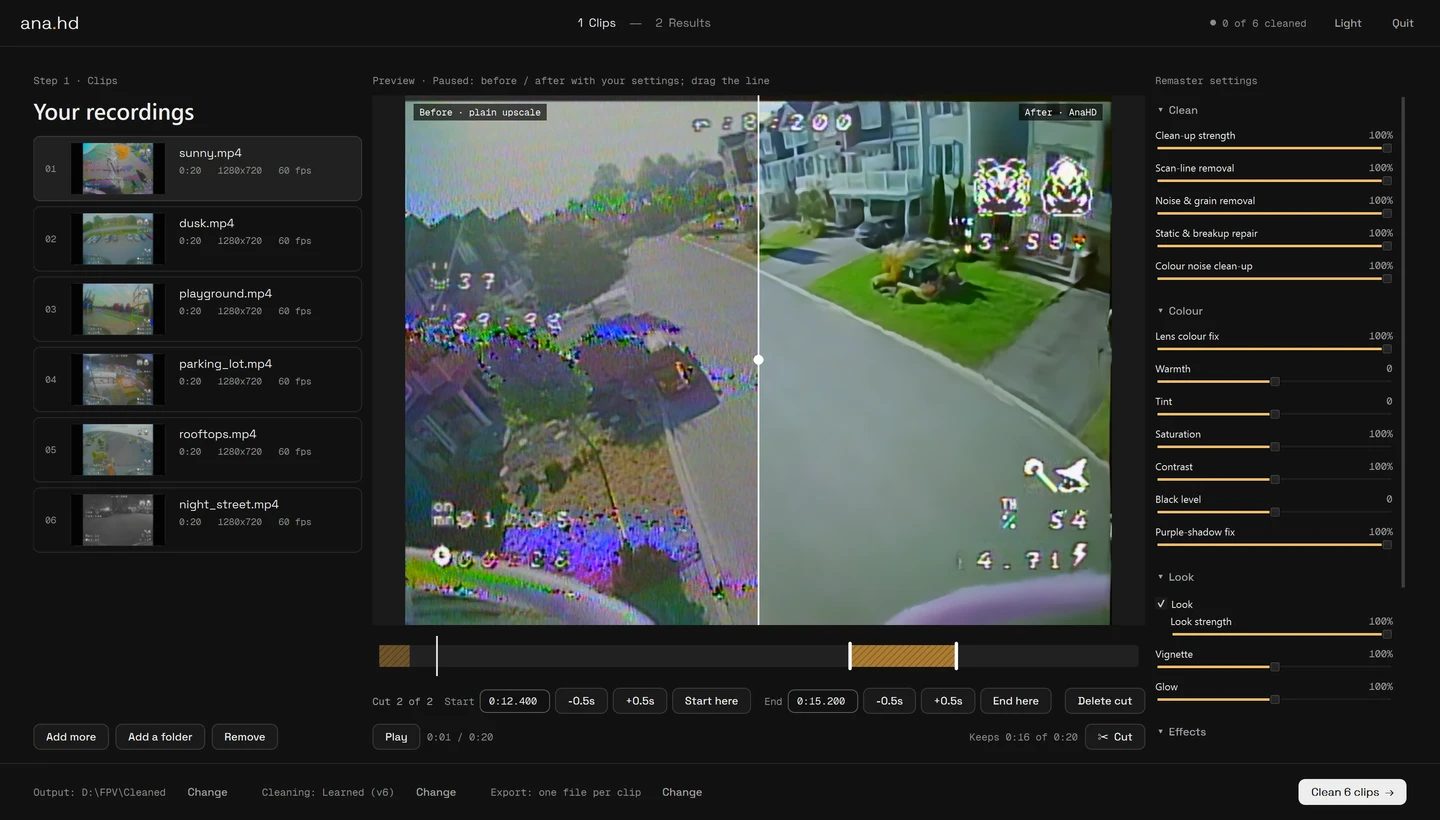Play the preview

[396, 737]
